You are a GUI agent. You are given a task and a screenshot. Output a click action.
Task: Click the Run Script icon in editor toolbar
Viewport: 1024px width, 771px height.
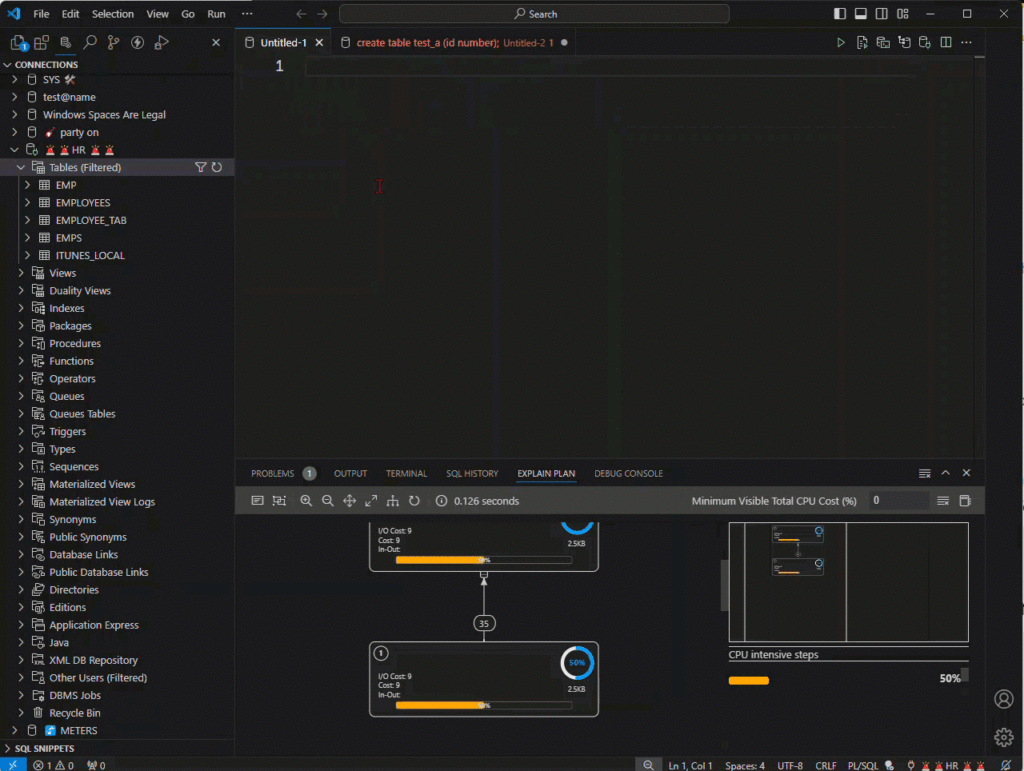(862, 43)
